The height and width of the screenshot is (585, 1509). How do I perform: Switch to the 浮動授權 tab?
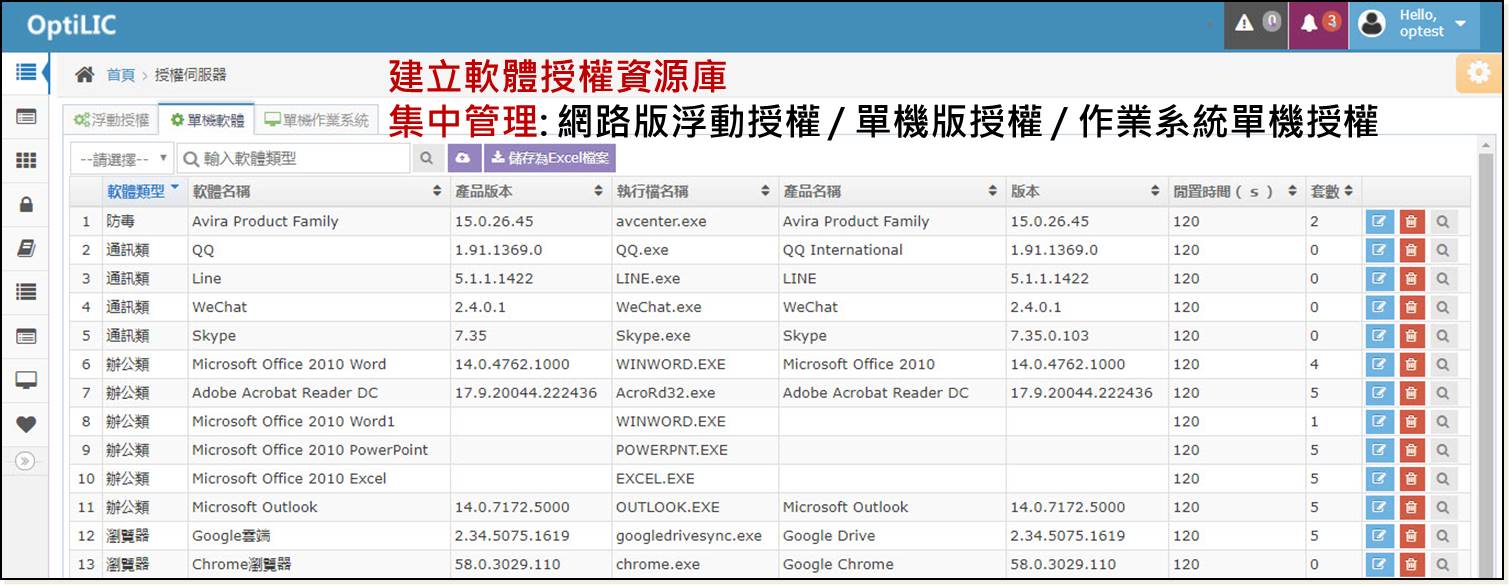tap(111, 120)
